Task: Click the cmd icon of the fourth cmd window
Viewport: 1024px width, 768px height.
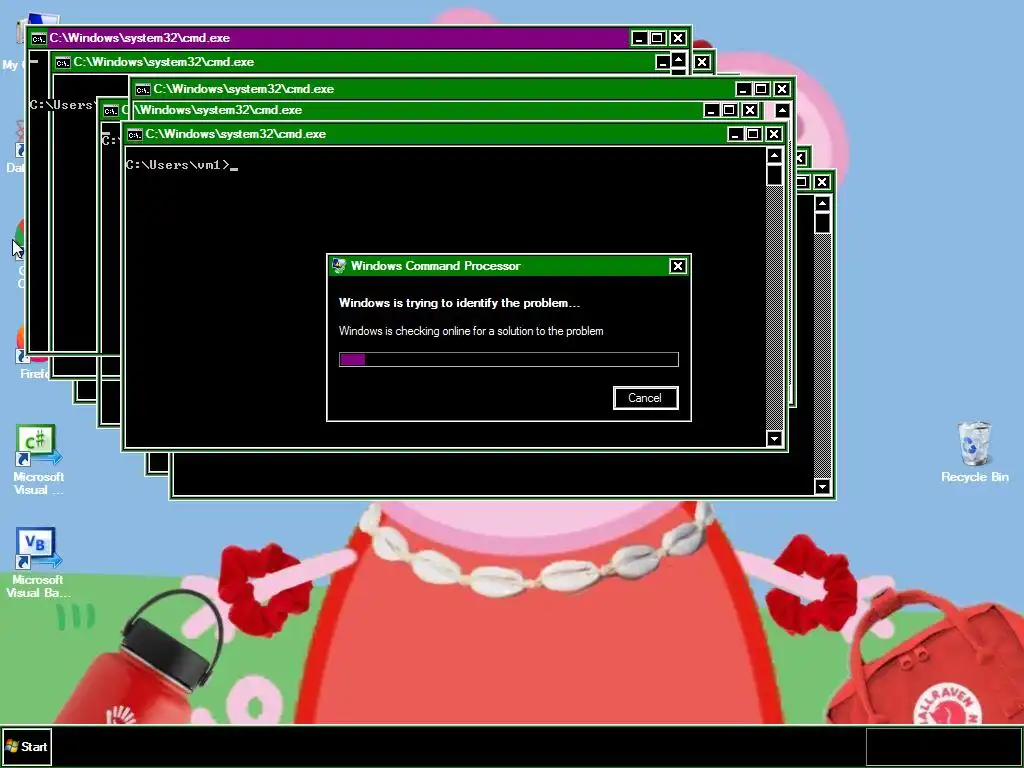Action: (x=111, y=110)
